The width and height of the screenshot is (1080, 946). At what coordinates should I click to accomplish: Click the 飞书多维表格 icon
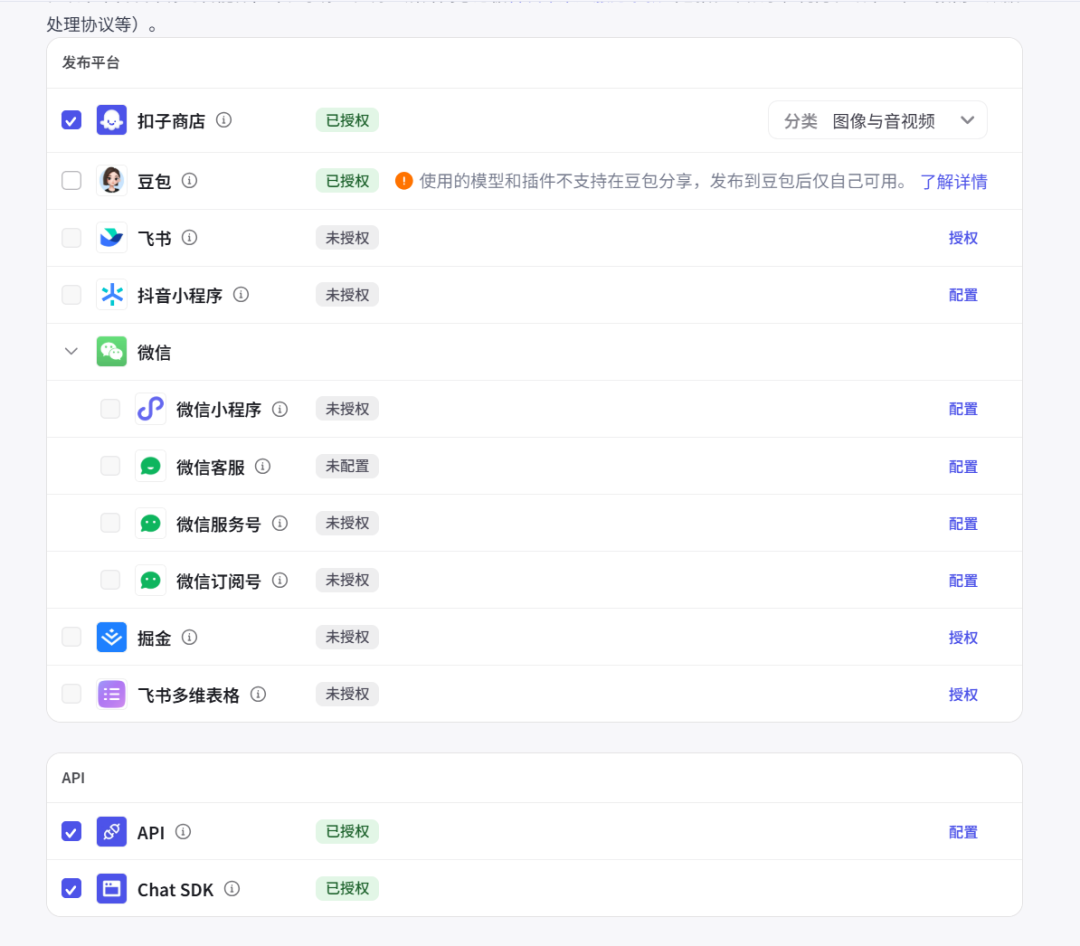tap(111, 694)
